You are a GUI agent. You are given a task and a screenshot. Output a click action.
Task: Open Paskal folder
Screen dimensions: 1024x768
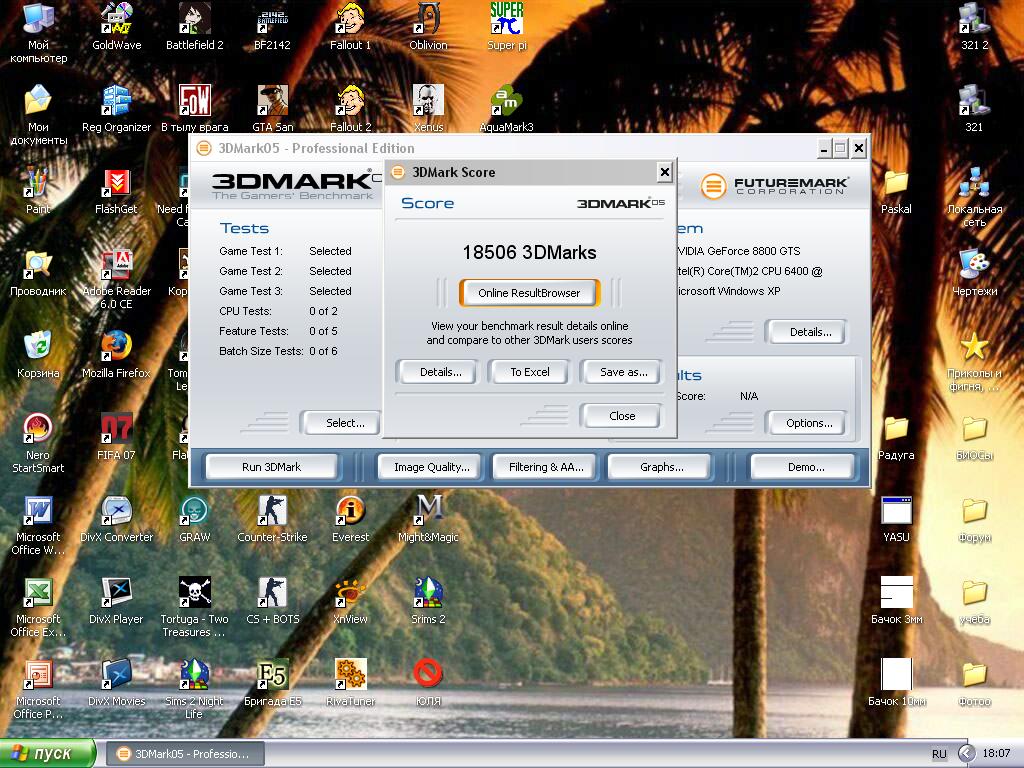pos(896,191)
